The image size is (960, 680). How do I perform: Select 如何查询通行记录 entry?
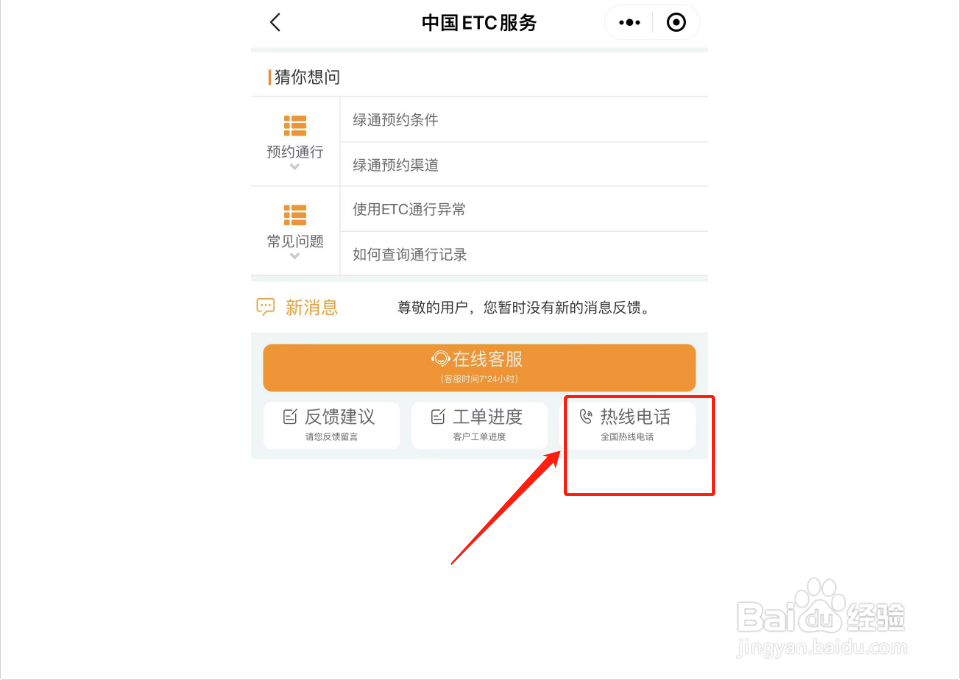point(524,254)
